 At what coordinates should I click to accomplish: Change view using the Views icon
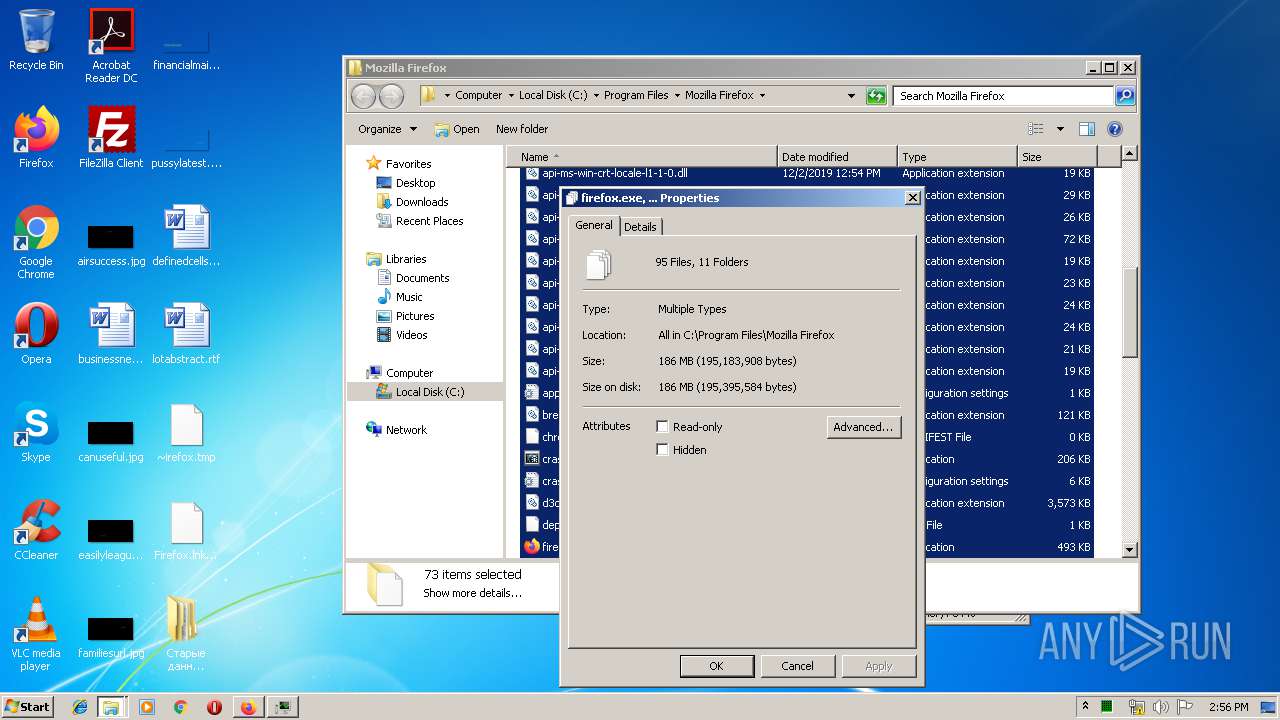(x=1036, y=129)
